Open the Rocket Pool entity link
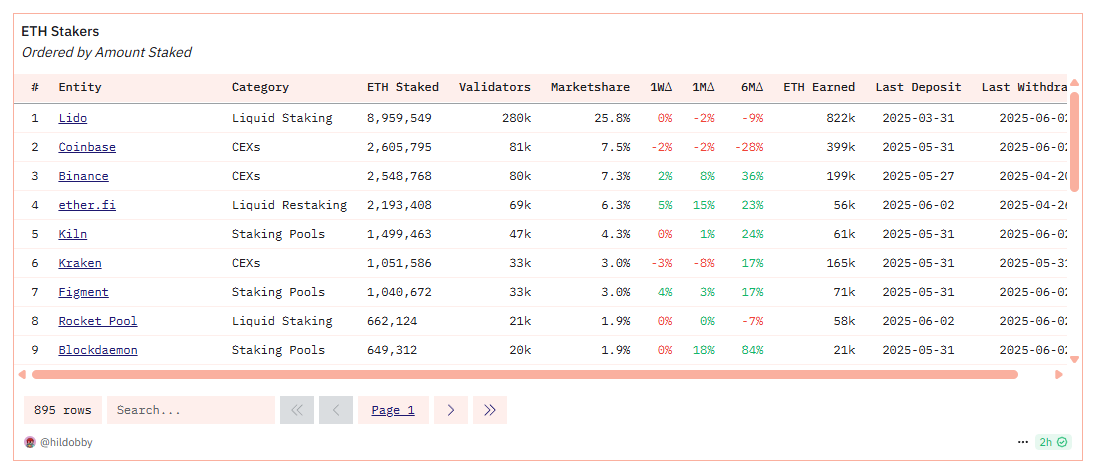This screenshot has width=1093, height=472. (x=98, y=321)
